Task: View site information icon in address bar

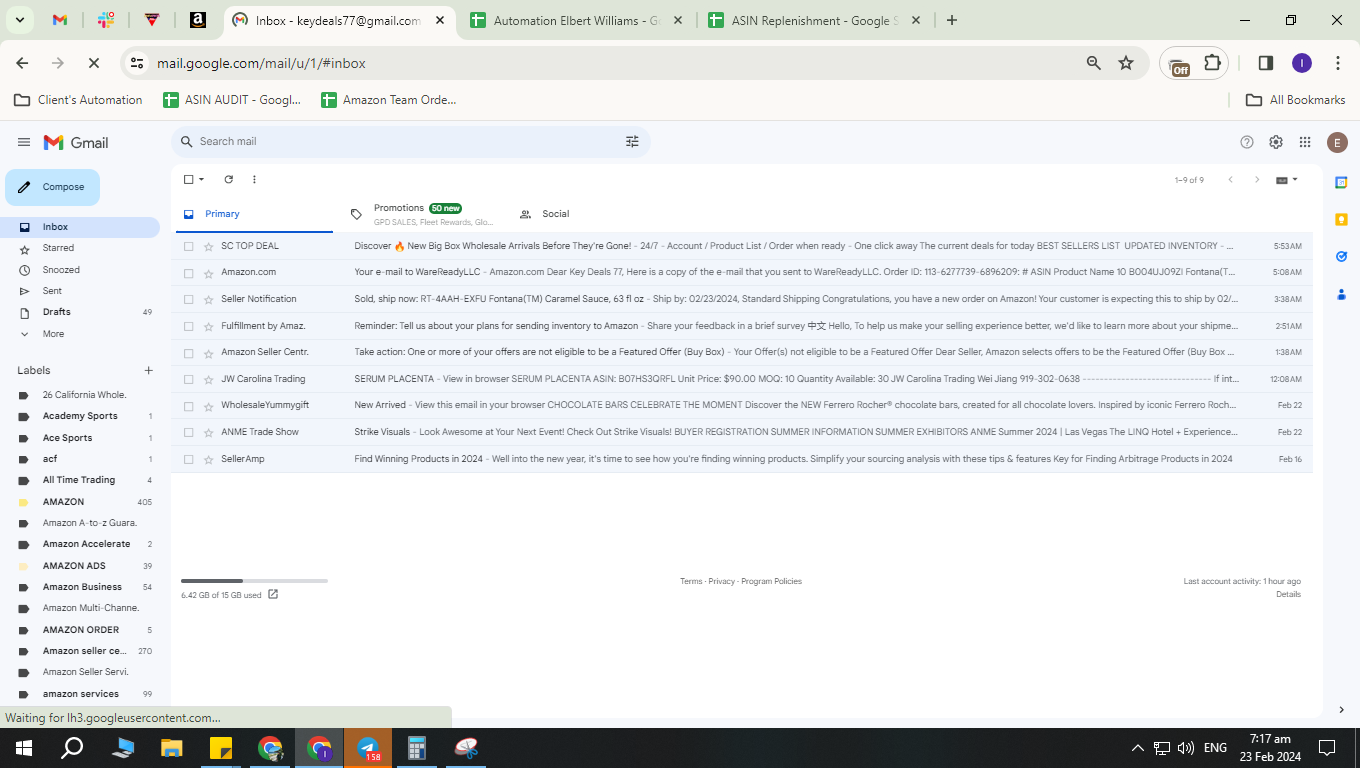Action: 137,63
